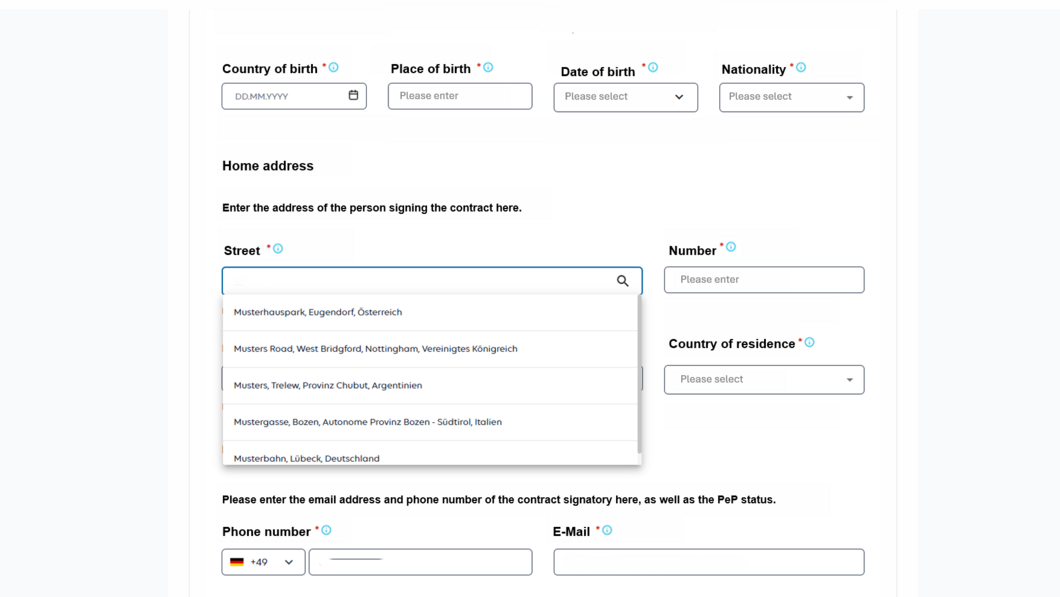Click info icon beside Number label
1060x597 pixels.
(731, 247)
